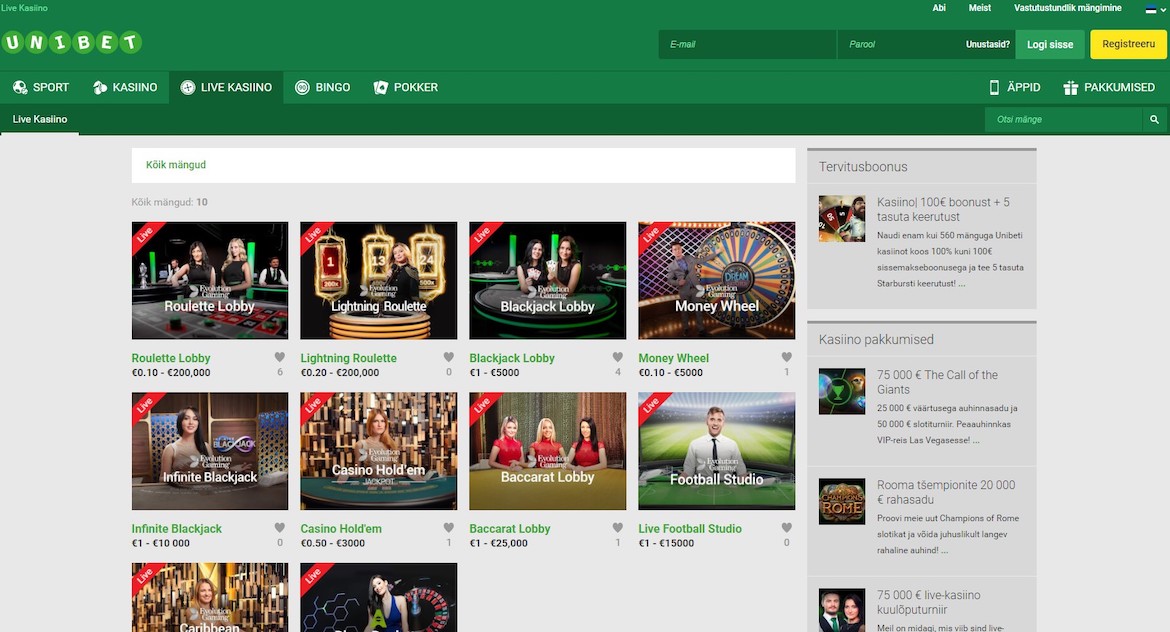Open the language flag dropdown
The width and height of the screenshot is (1170, 632).
(1154, 9)
